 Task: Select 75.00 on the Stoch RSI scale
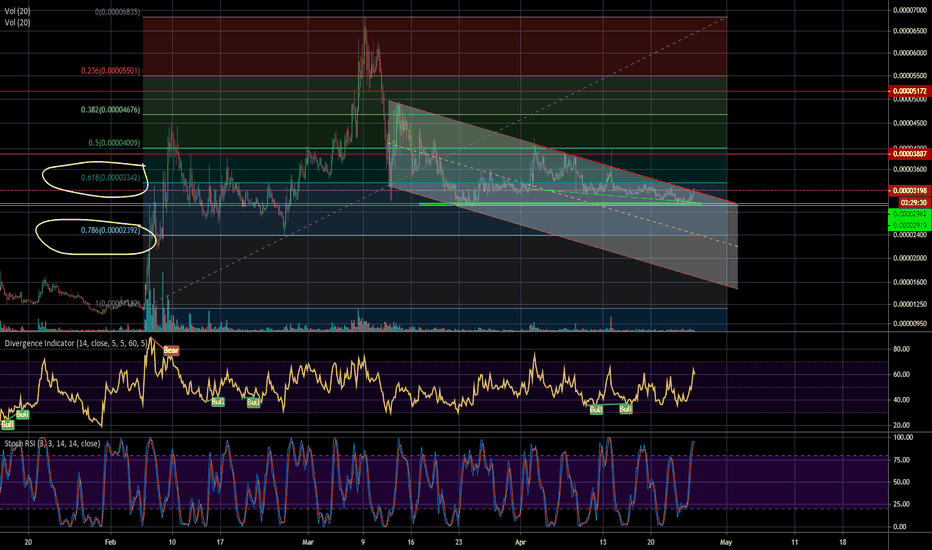[x=902, y=460]
